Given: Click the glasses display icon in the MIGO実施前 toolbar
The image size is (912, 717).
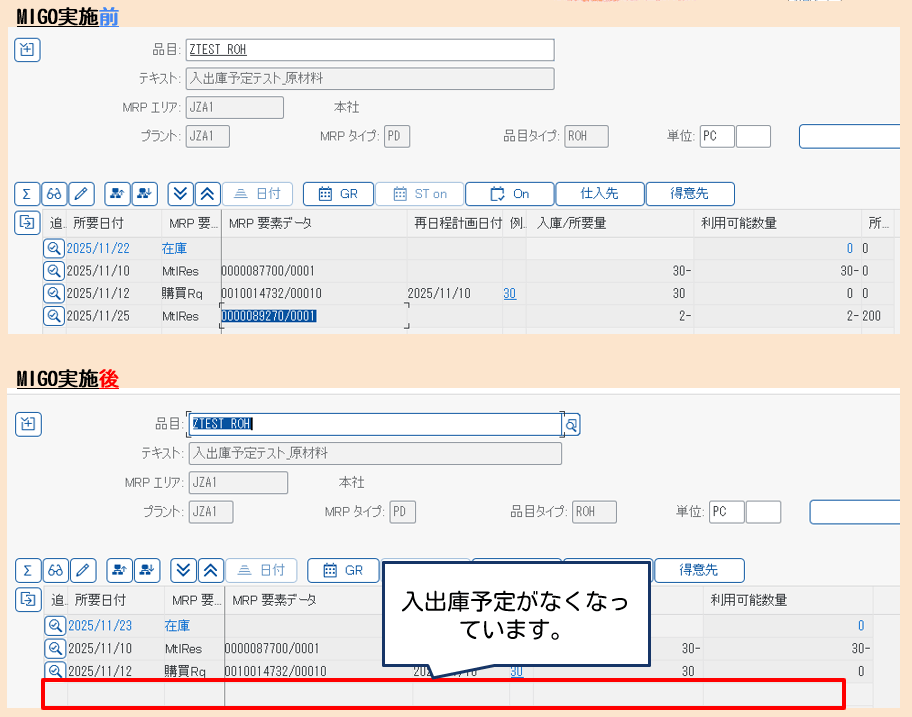Looking at the screenshot, I should tap(54, 194).
